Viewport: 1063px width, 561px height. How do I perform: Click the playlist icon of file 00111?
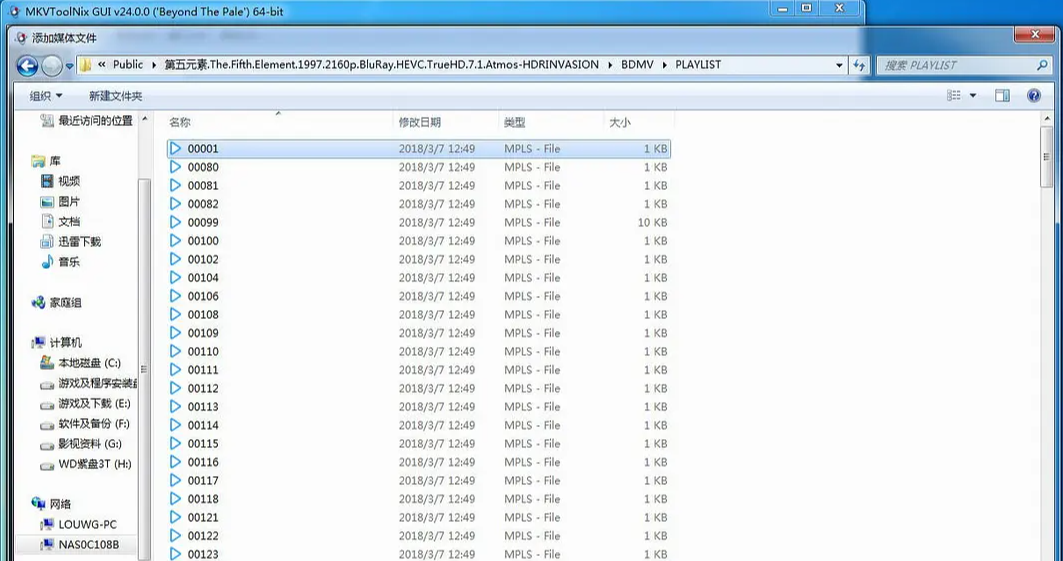click(x=176, y=370)
